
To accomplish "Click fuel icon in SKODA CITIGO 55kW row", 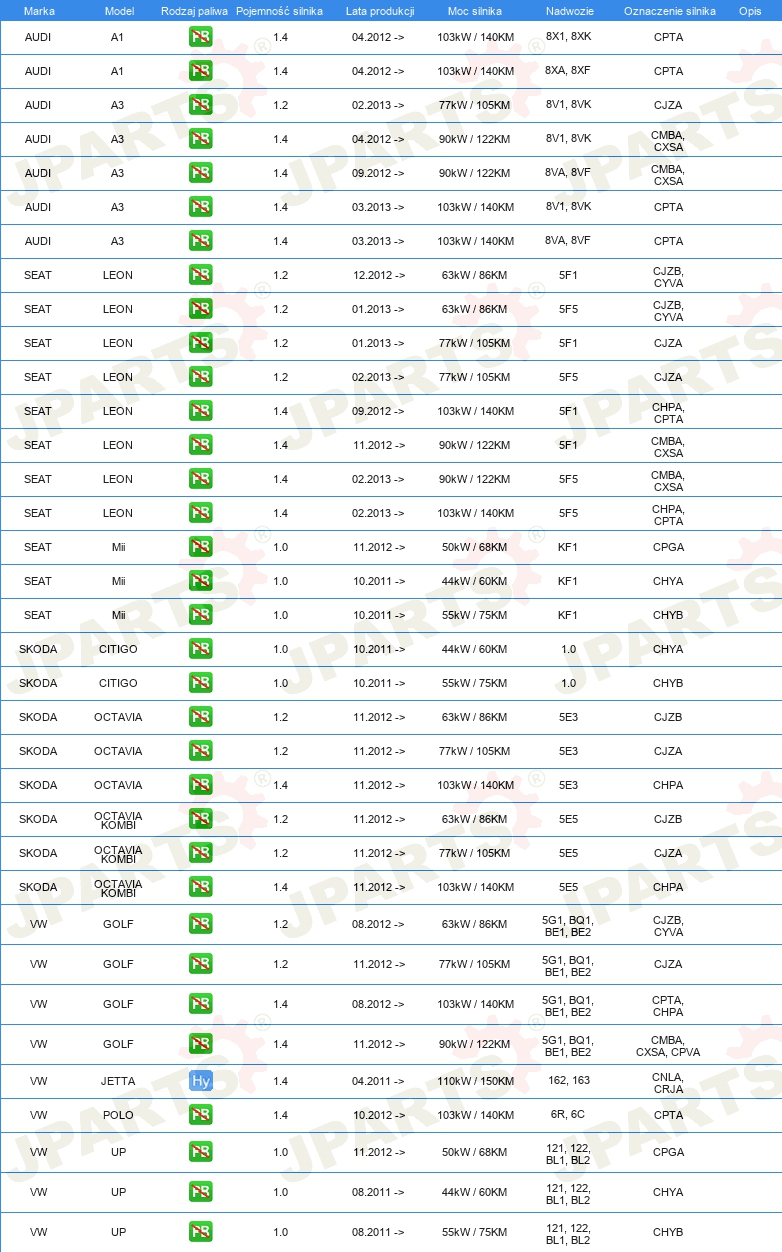I will (x=200, y=683).
